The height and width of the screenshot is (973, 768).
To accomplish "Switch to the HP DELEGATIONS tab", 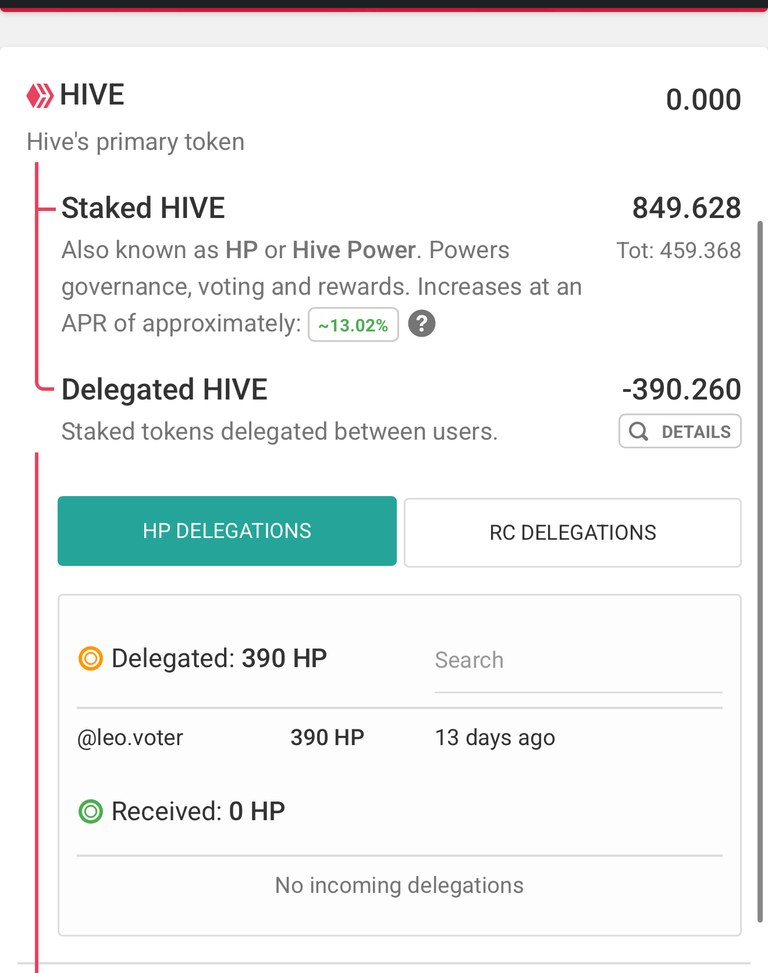I will click(227, 531).
